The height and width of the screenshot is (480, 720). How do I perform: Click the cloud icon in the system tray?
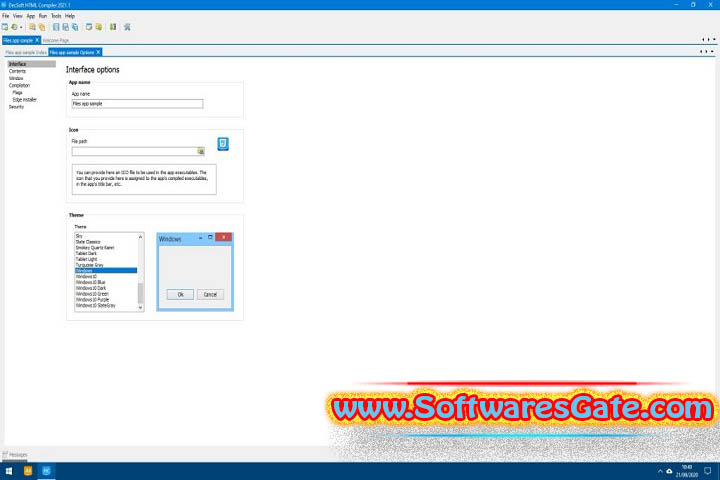(669, 471)
